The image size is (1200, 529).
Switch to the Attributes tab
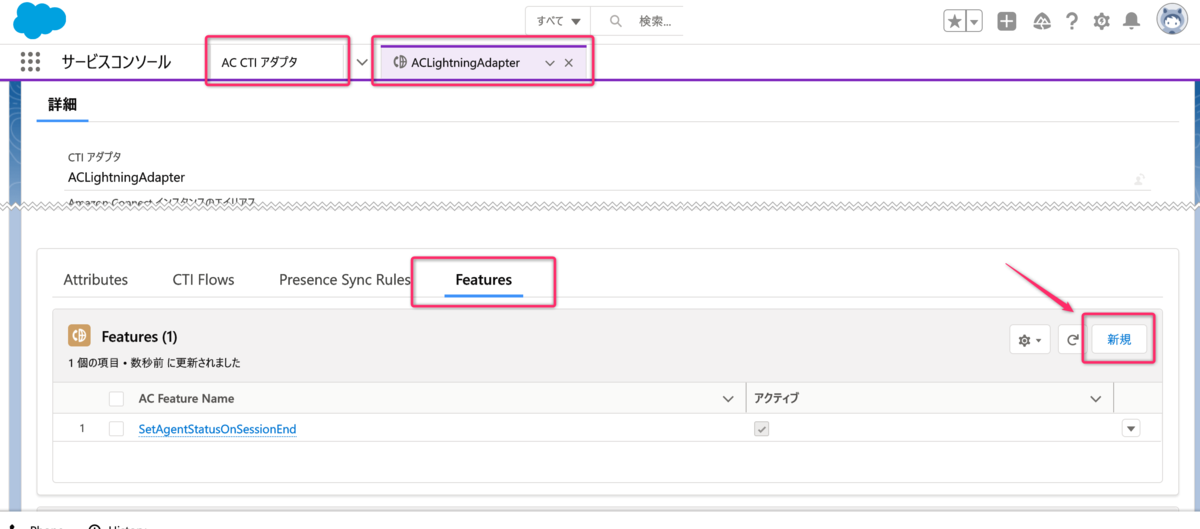click(x=96, y=279)
